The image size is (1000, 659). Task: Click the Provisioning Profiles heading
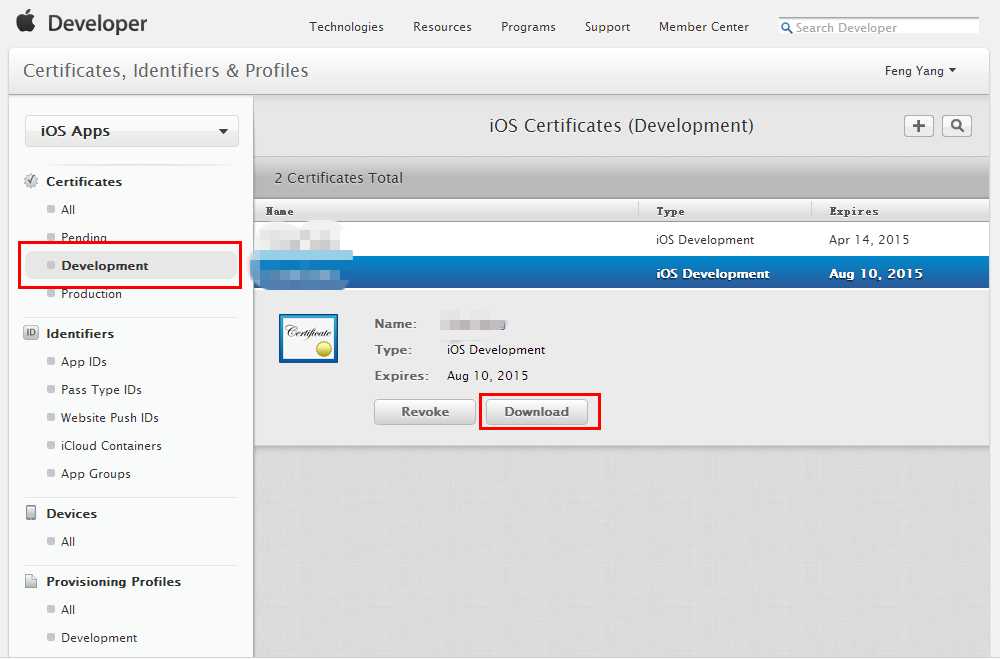114,582
